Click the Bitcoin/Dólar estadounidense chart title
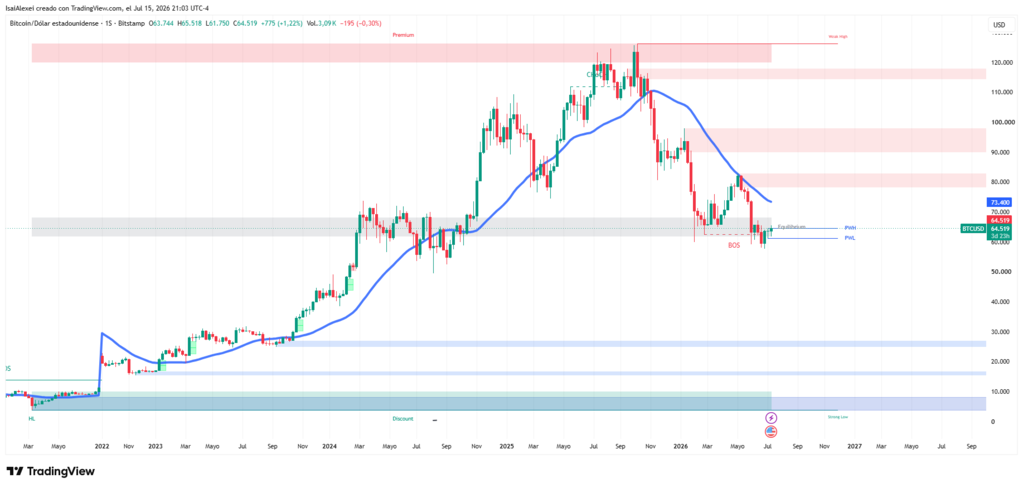The width and height of the screenshot is (1023, 488). [x=77, y=24]
